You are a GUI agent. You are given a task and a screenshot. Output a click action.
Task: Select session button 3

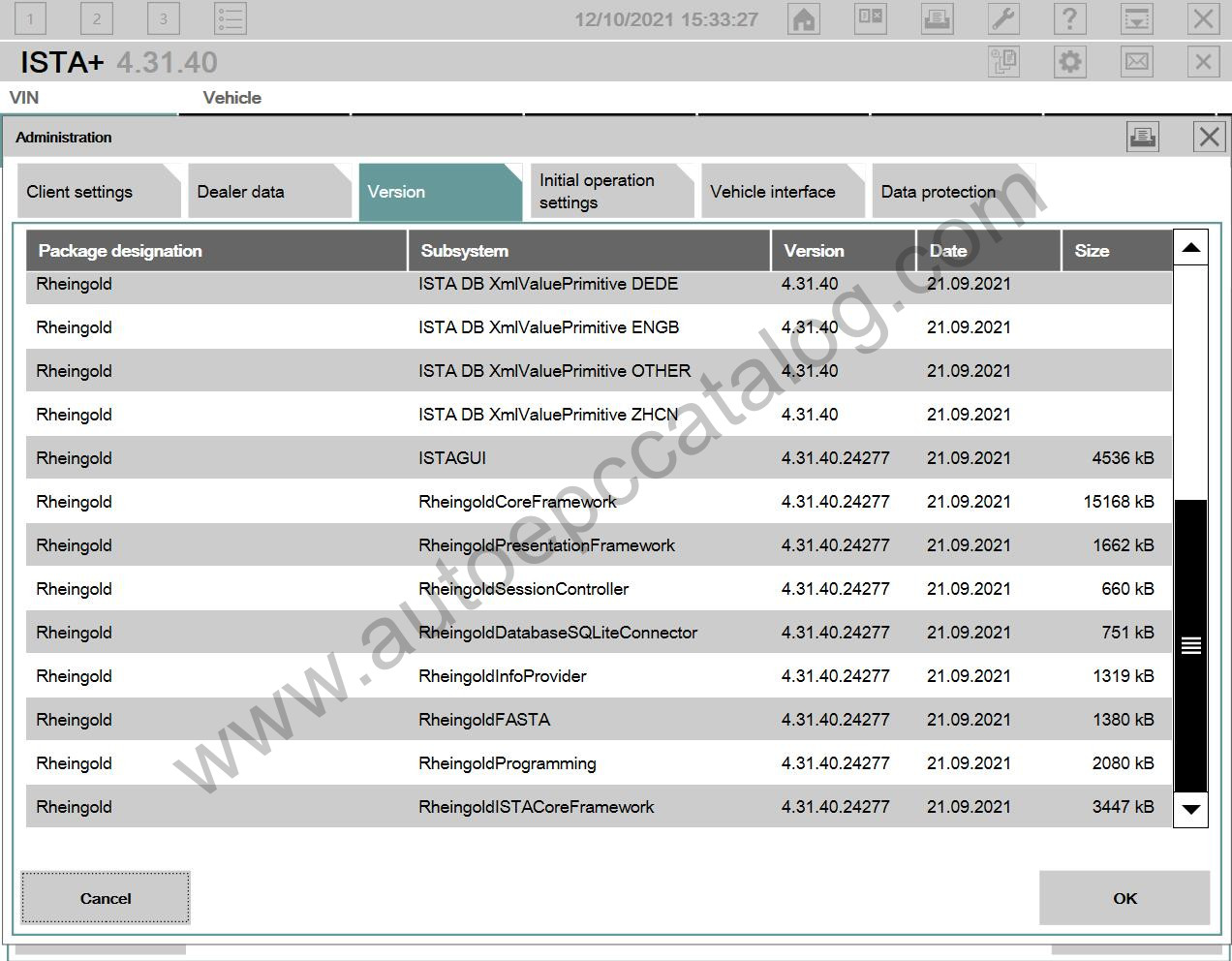click(164, 18)
